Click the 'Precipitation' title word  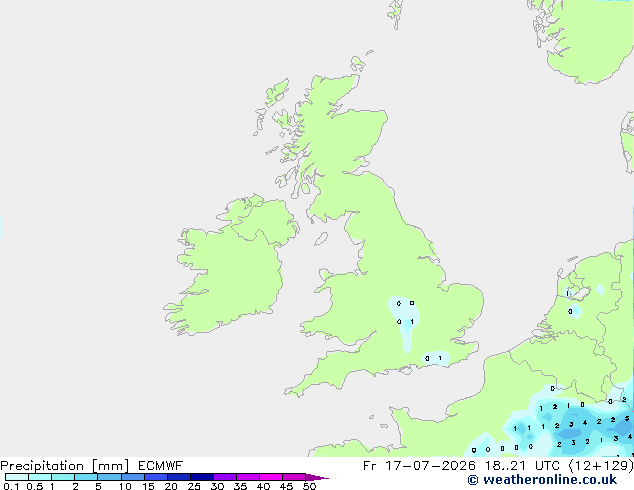pyautogui.click(x=42, y=466)
